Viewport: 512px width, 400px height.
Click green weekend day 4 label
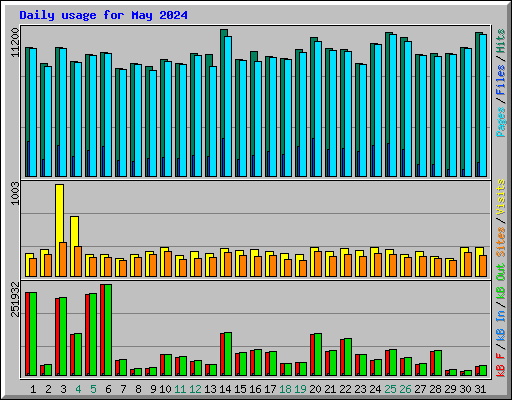[x=78, y=389]
